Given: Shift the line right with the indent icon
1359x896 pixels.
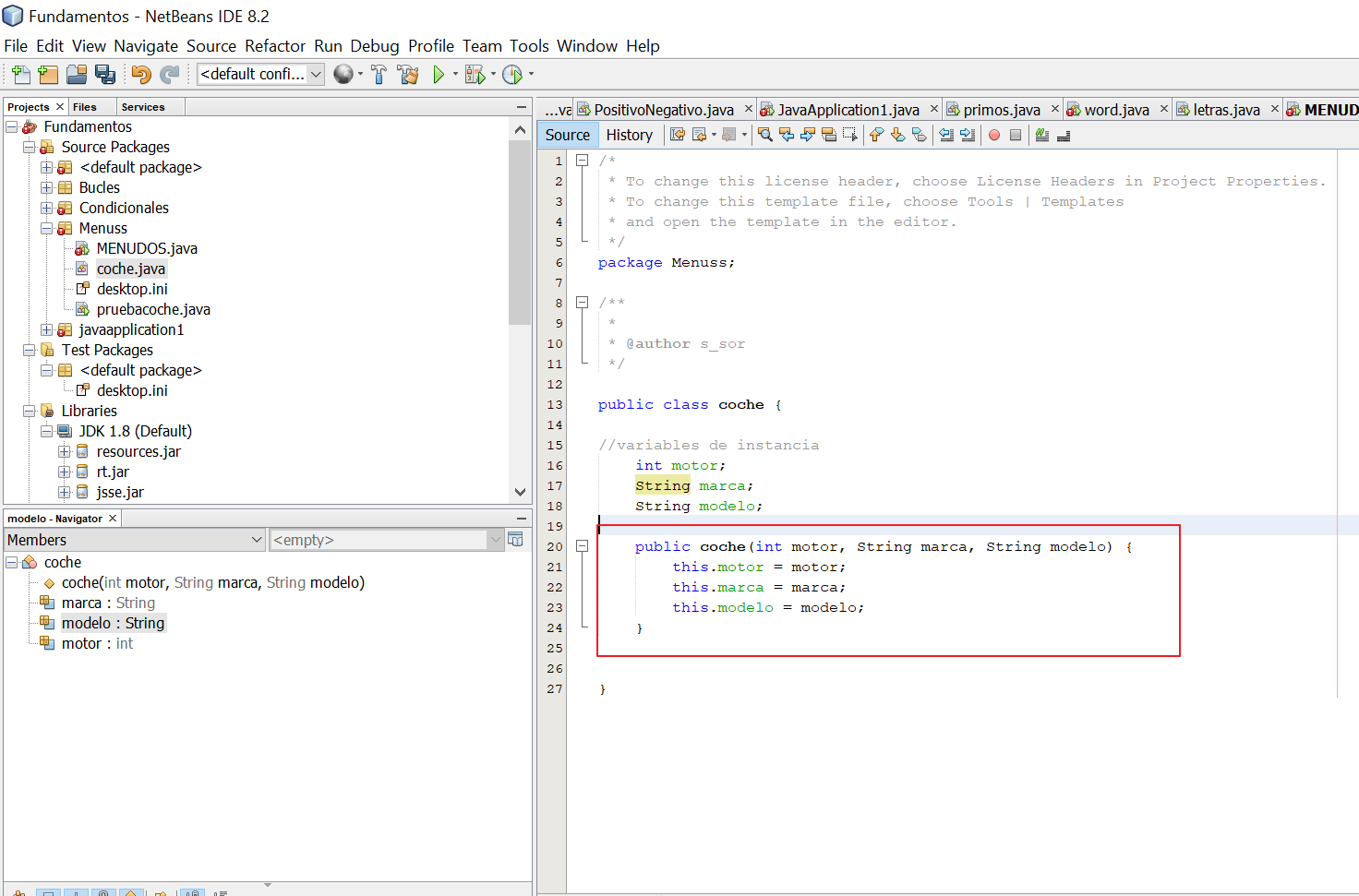Looking at the screenshot, I should click(x=968, y=135).
